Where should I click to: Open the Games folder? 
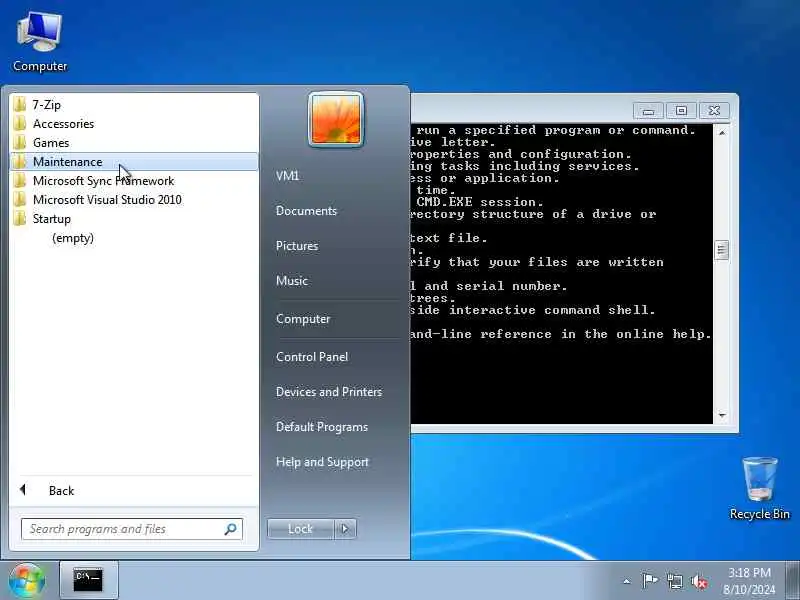pos(134,142)
